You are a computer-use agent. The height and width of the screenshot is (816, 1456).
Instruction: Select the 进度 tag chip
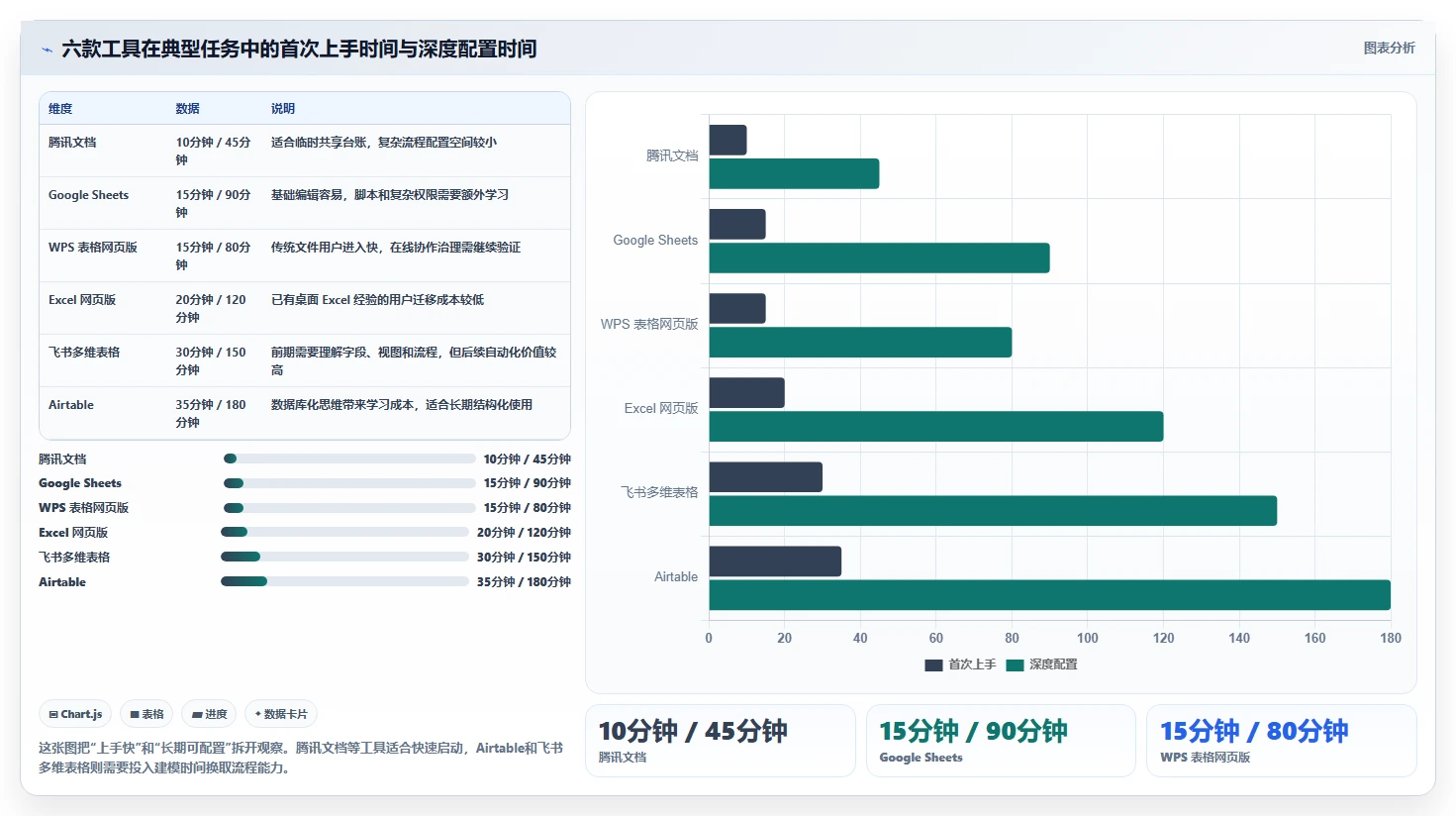(209, 714)
